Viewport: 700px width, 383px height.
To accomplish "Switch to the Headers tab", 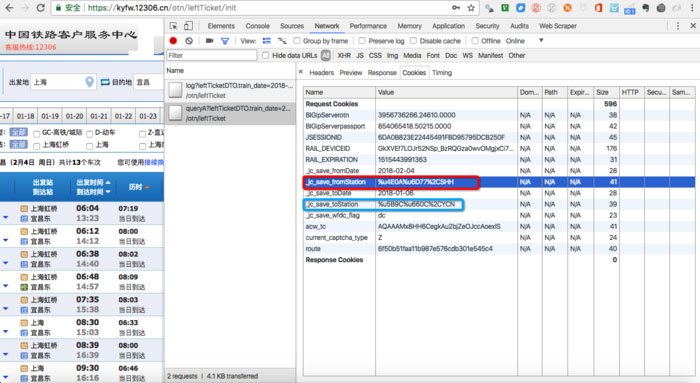I will pyautogui.click(x=321, y=72).
